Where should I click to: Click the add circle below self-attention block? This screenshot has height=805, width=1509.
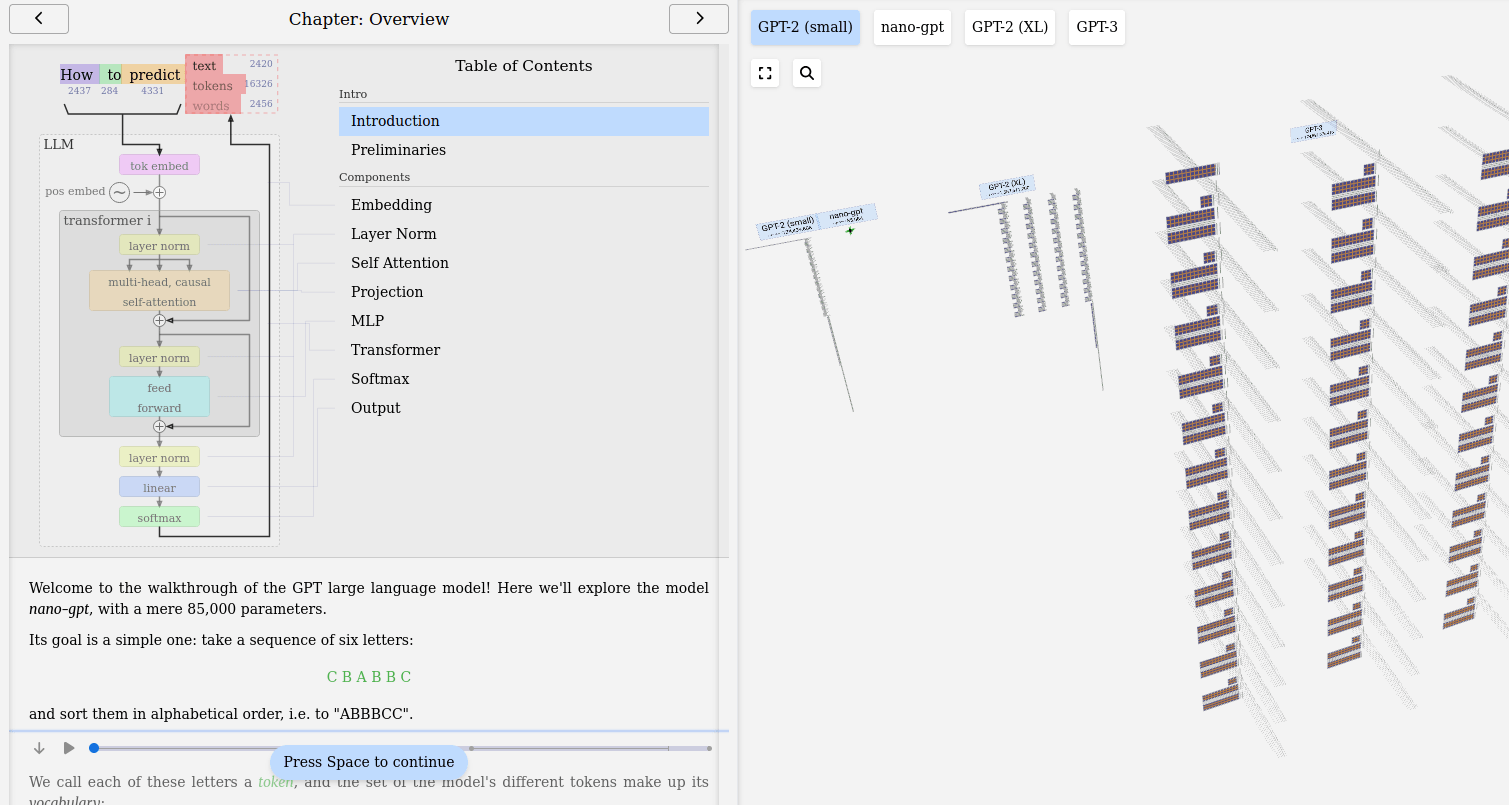point(159,320)
